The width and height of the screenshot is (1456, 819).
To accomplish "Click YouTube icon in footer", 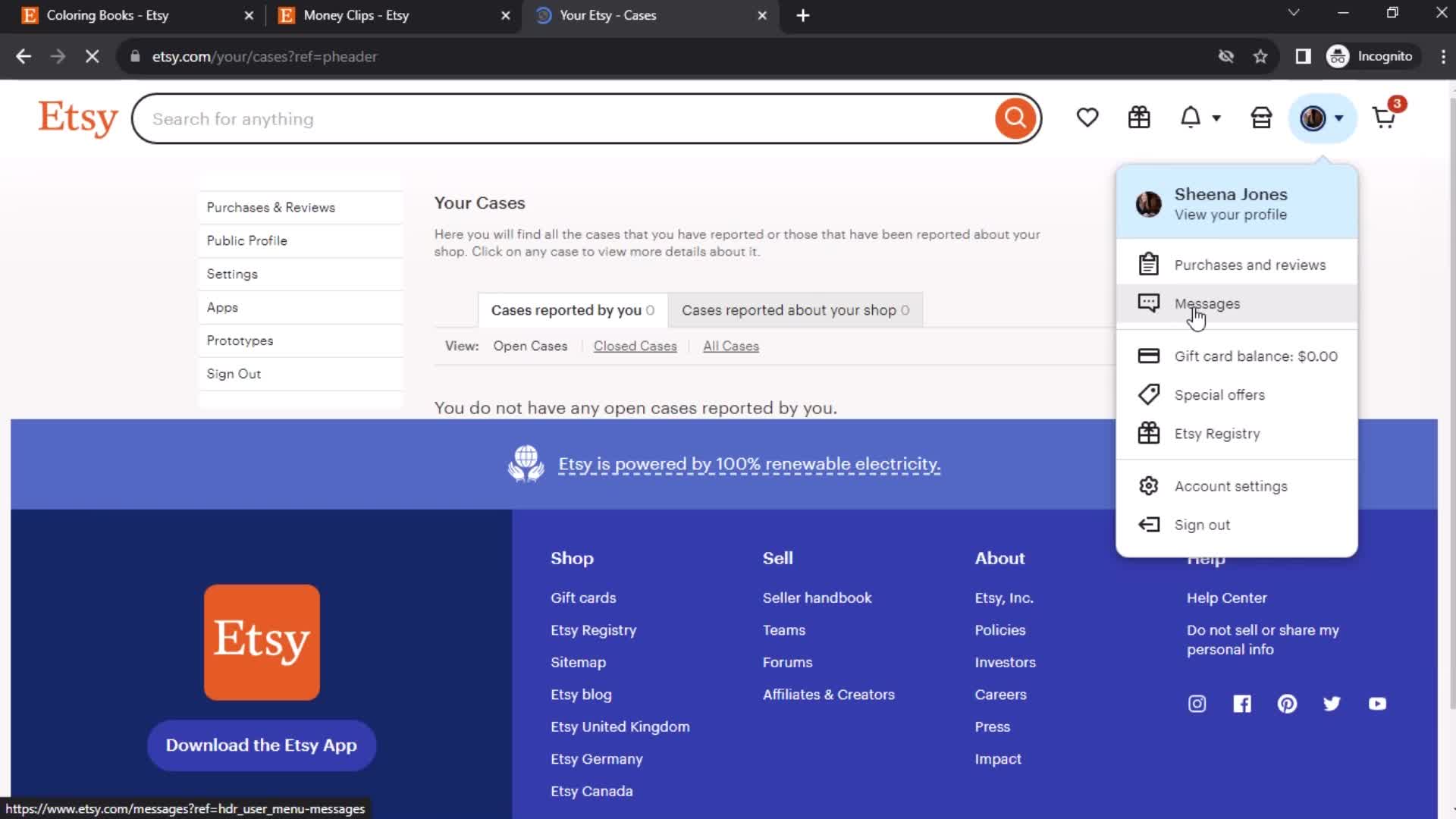I will [1377, 704].
